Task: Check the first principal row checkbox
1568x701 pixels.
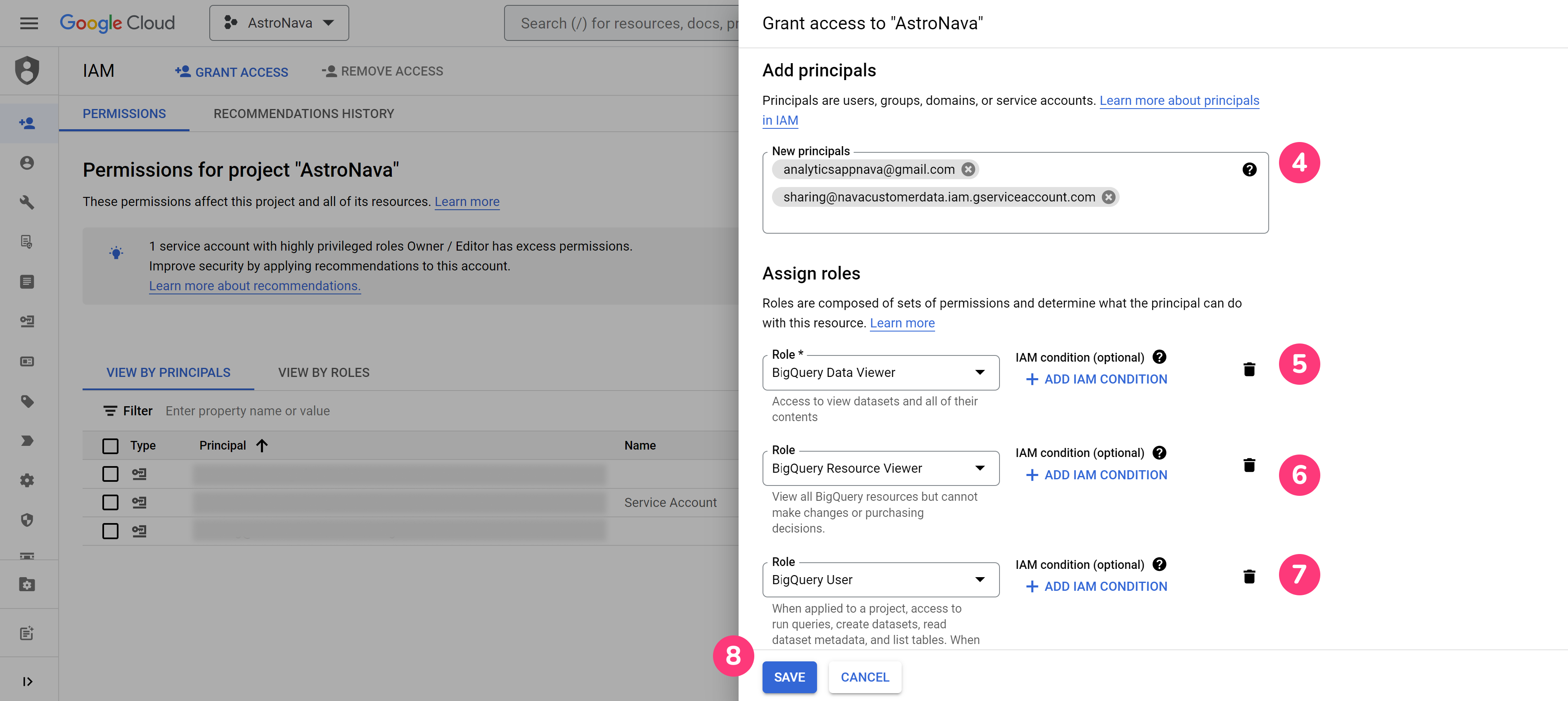Action: point(110,474)
